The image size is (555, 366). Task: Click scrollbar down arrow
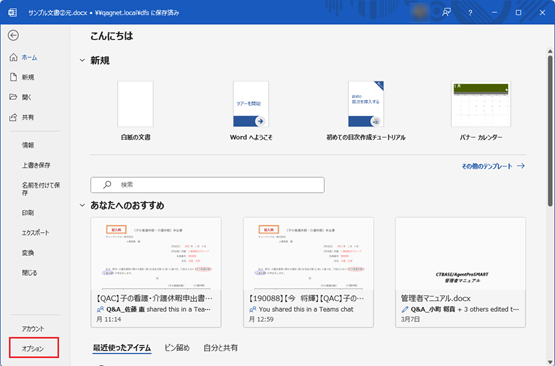click(550, 362)
